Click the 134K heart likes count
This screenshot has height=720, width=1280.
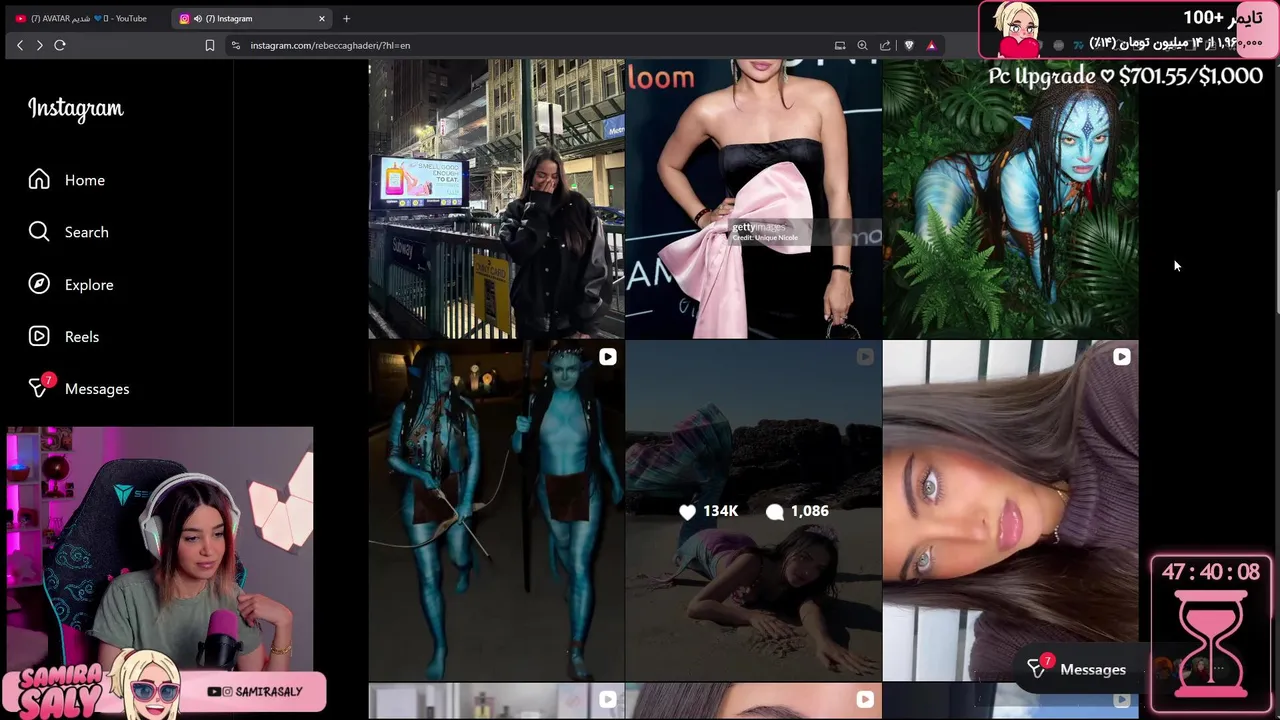click(708, 511)
